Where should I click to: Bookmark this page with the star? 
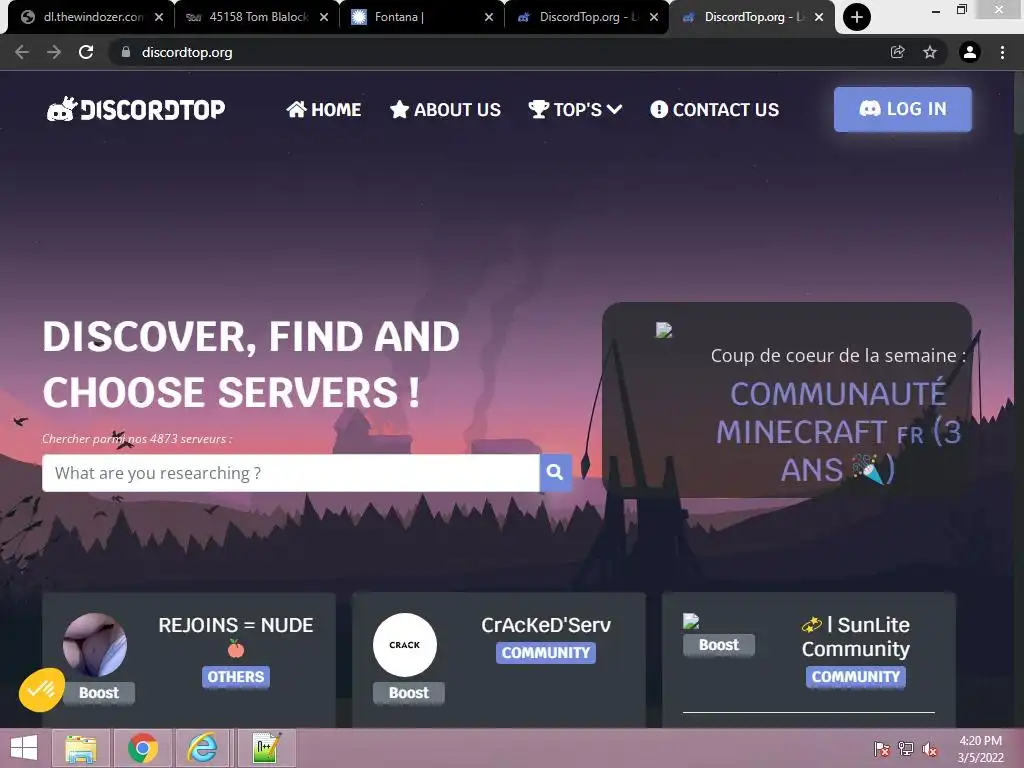[930, 52]
